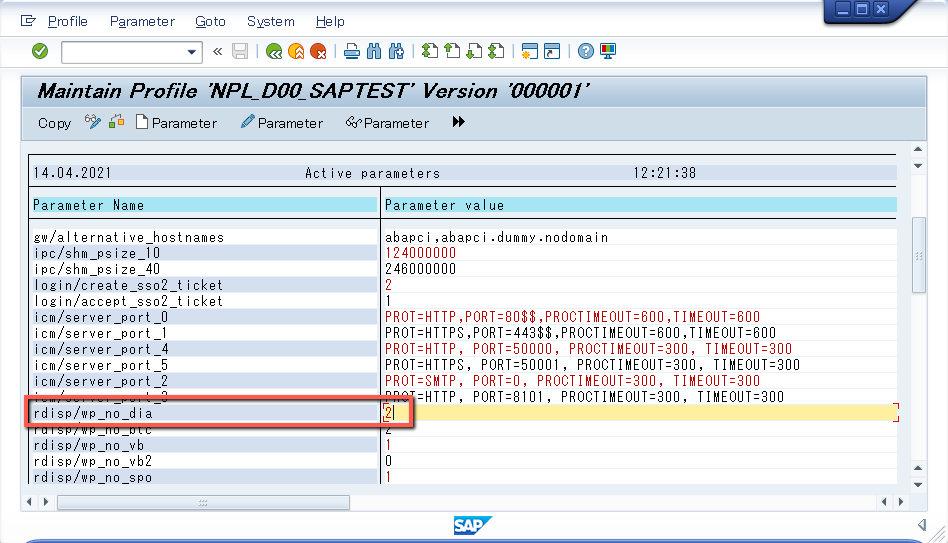This screenshot has height=543, width=948.
Task: Create a new session window icon
Action: point(530,51)
